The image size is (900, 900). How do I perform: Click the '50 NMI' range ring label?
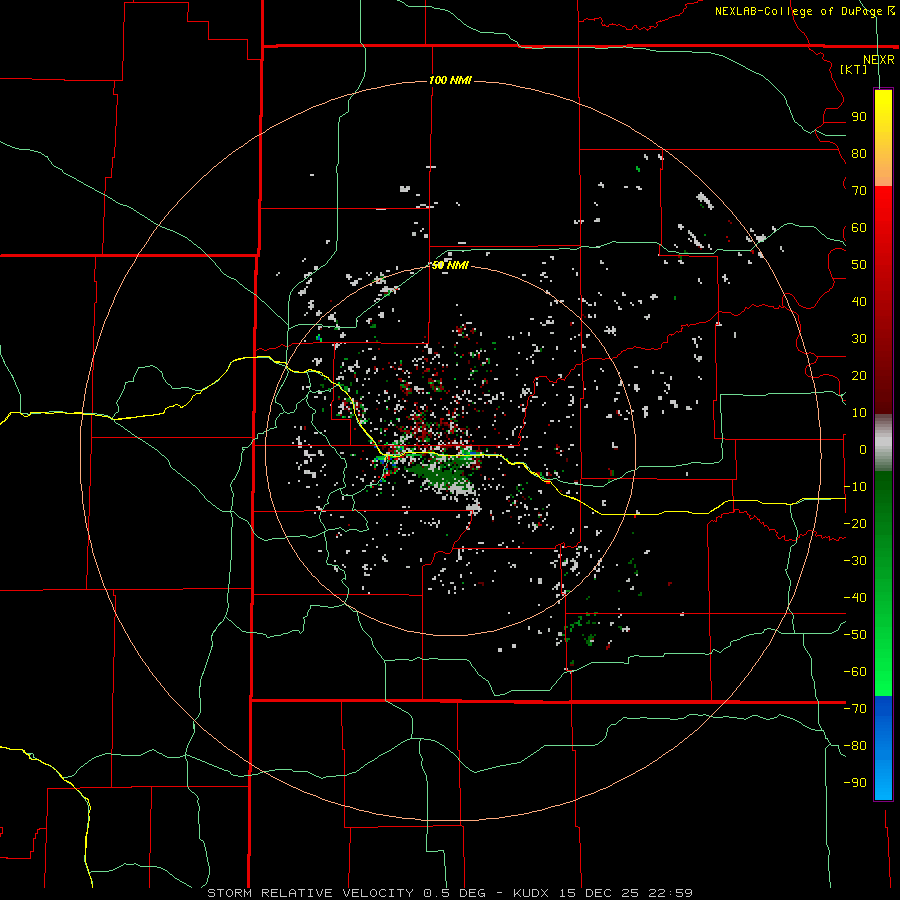450,265
